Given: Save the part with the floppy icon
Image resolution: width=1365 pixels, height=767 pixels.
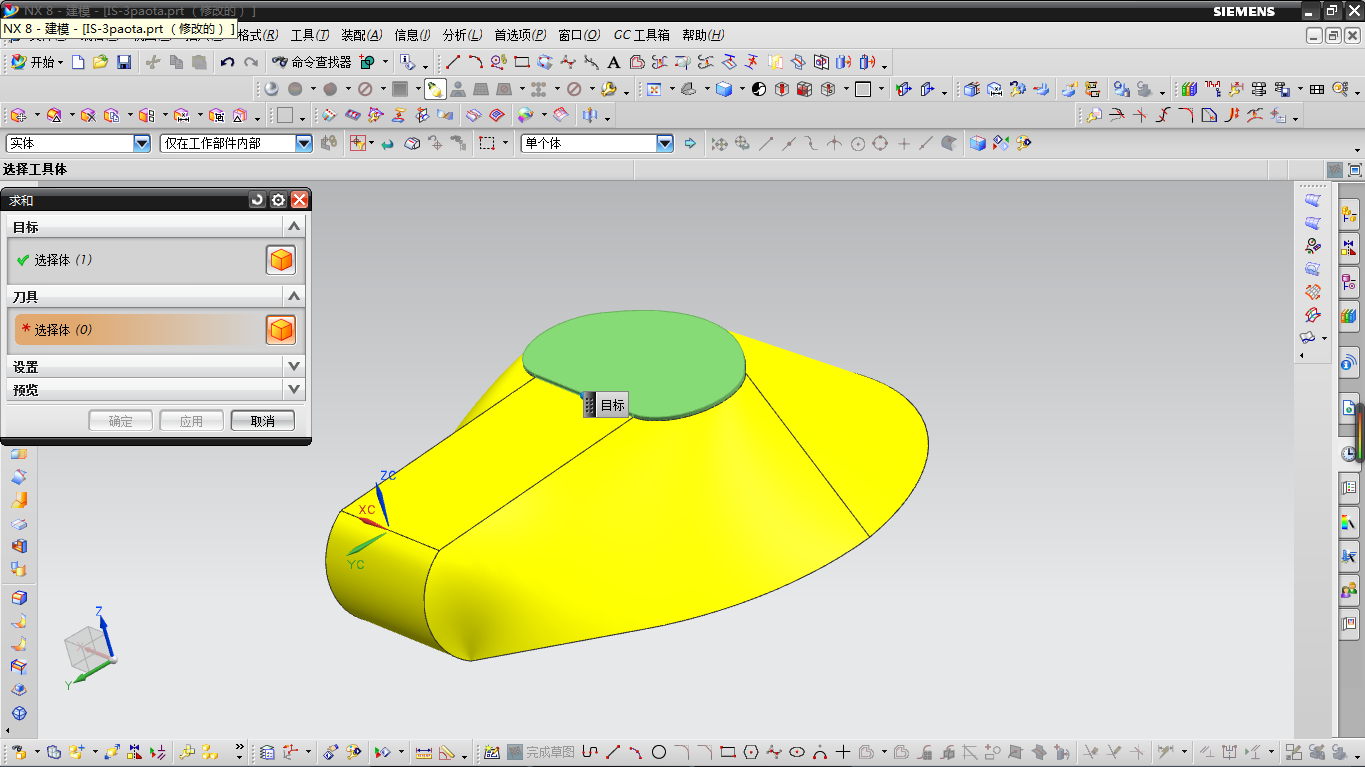Looking at the screenshot, I should [124, 62].
